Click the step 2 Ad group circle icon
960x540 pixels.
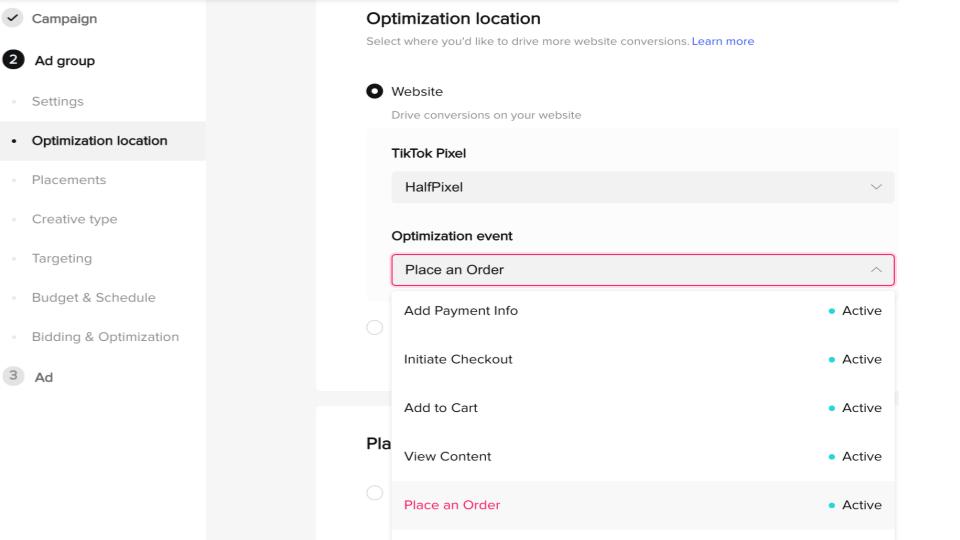tap(13, 60)
